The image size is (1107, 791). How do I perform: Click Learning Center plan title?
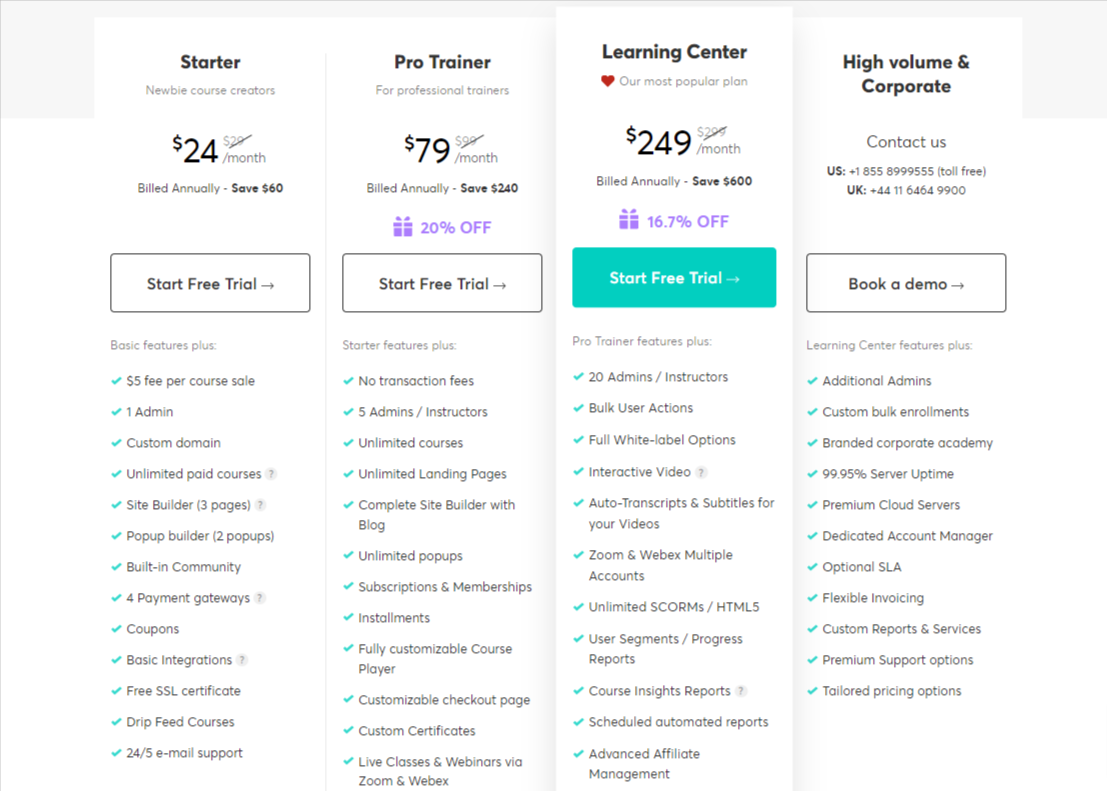(674, 52)
